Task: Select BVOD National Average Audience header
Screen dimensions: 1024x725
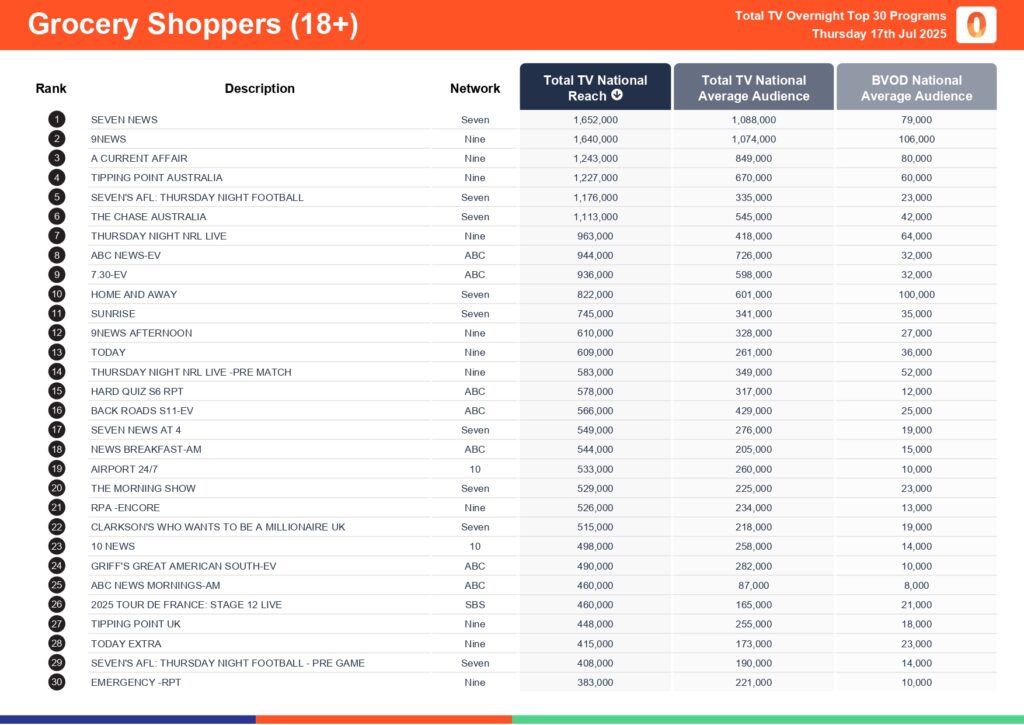Action: coord(916,87)
